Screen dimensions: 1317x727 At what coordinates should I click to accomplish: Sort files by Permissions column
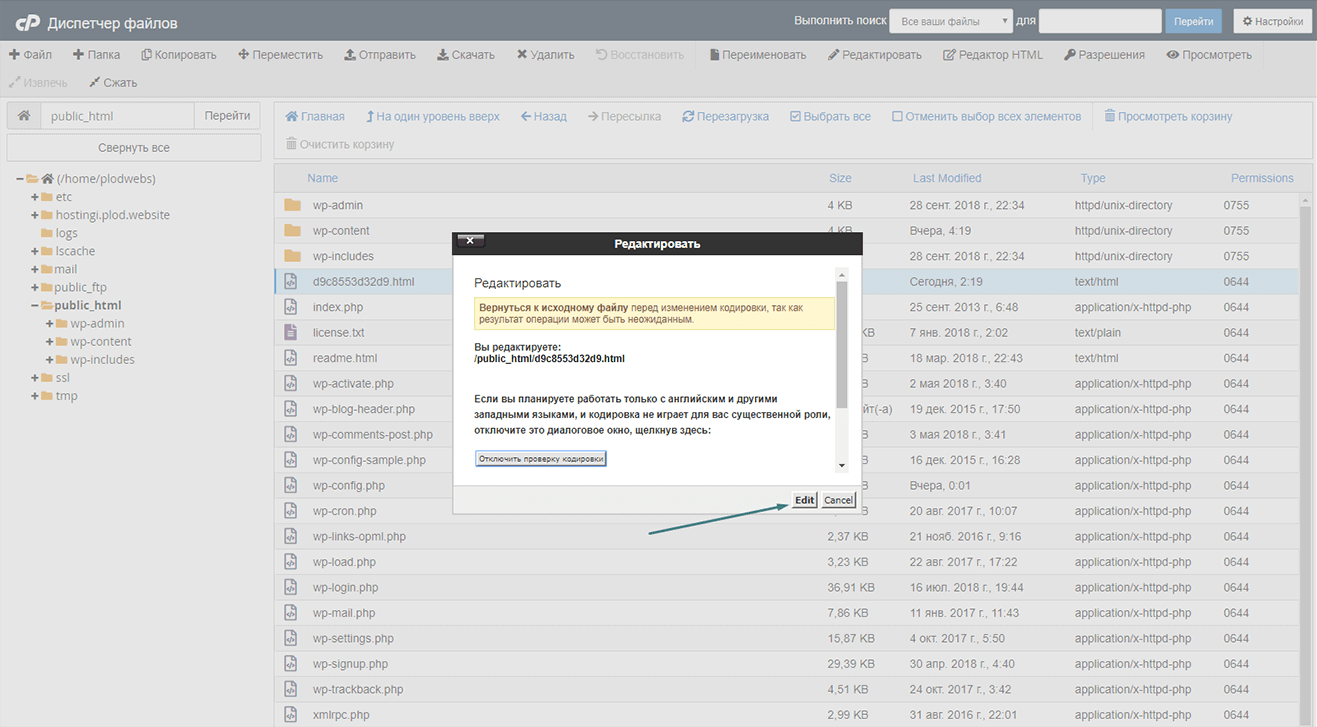(1262, 178)
